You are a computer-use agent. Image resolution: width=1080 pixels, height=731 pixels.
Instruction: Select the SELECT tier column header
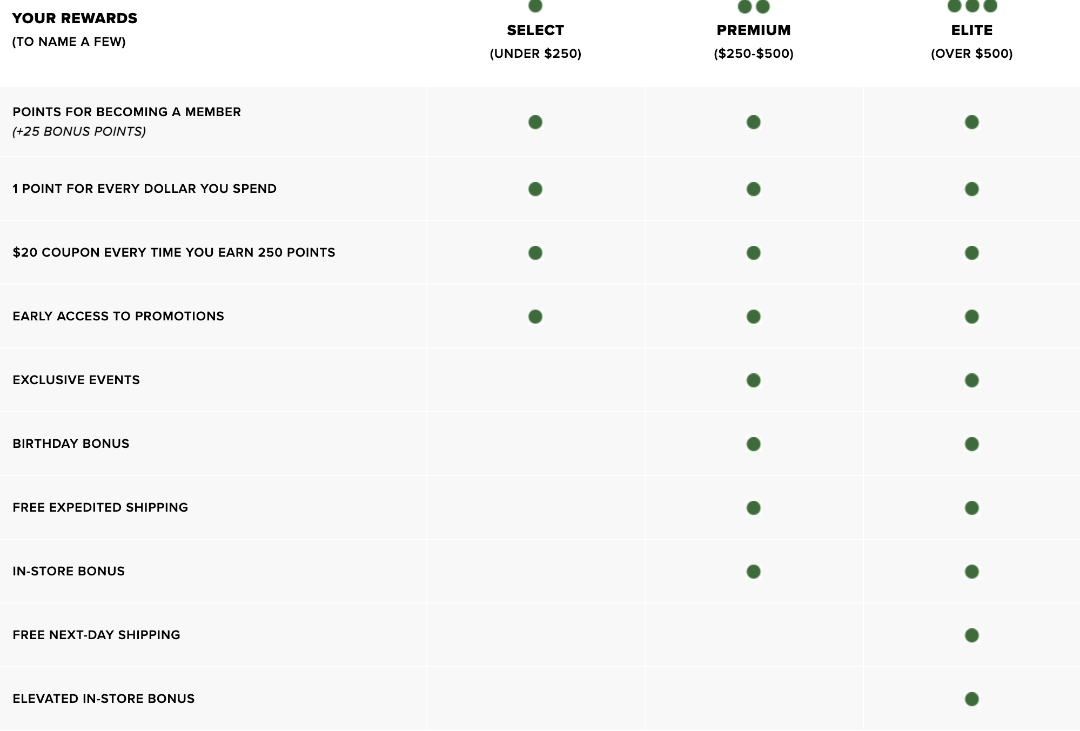click(535, 30)
